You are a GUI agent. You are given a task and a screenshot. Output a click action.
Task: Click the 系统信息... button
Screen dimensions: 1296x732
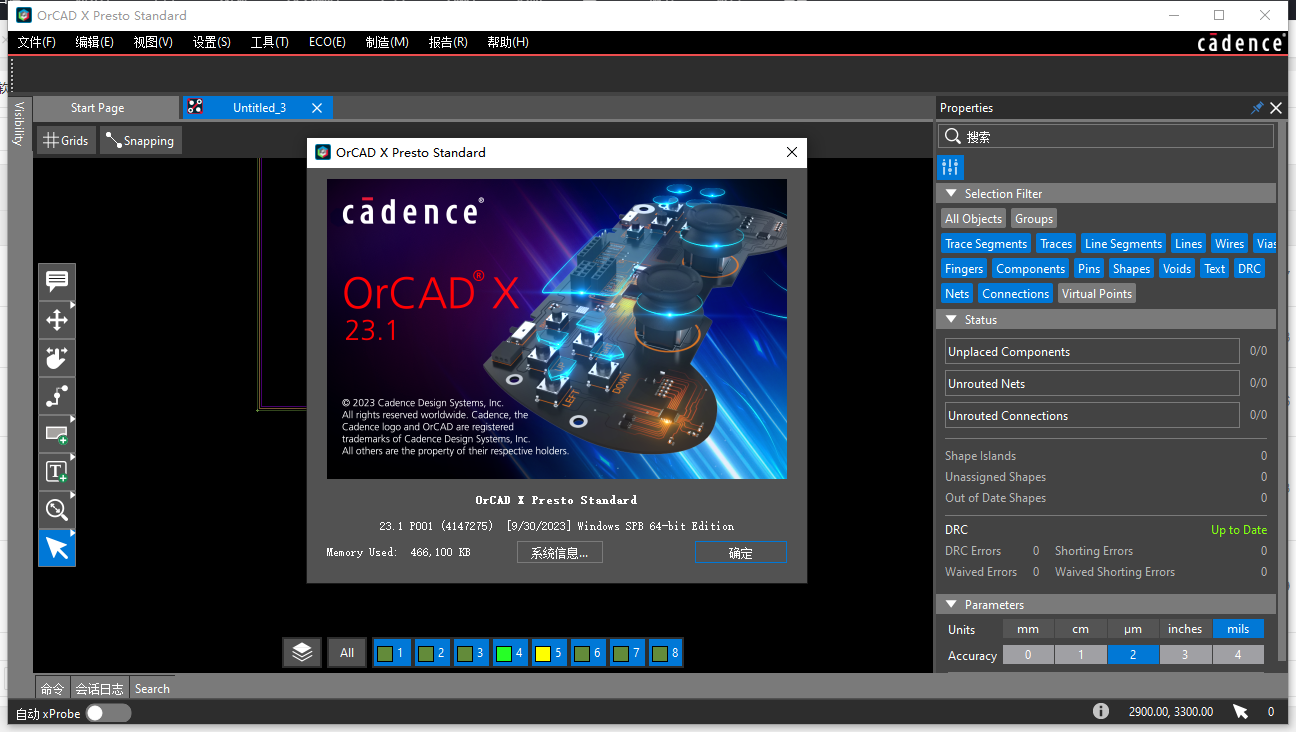(560, 553)
